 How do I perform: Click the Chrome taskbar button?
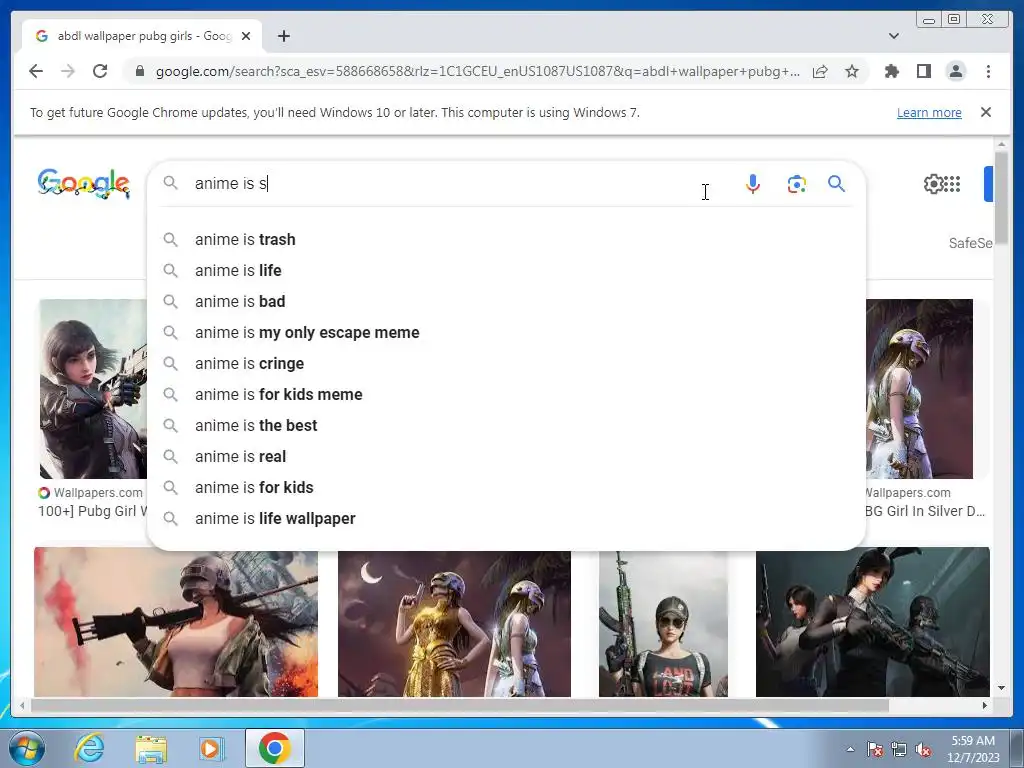point(275,748)
